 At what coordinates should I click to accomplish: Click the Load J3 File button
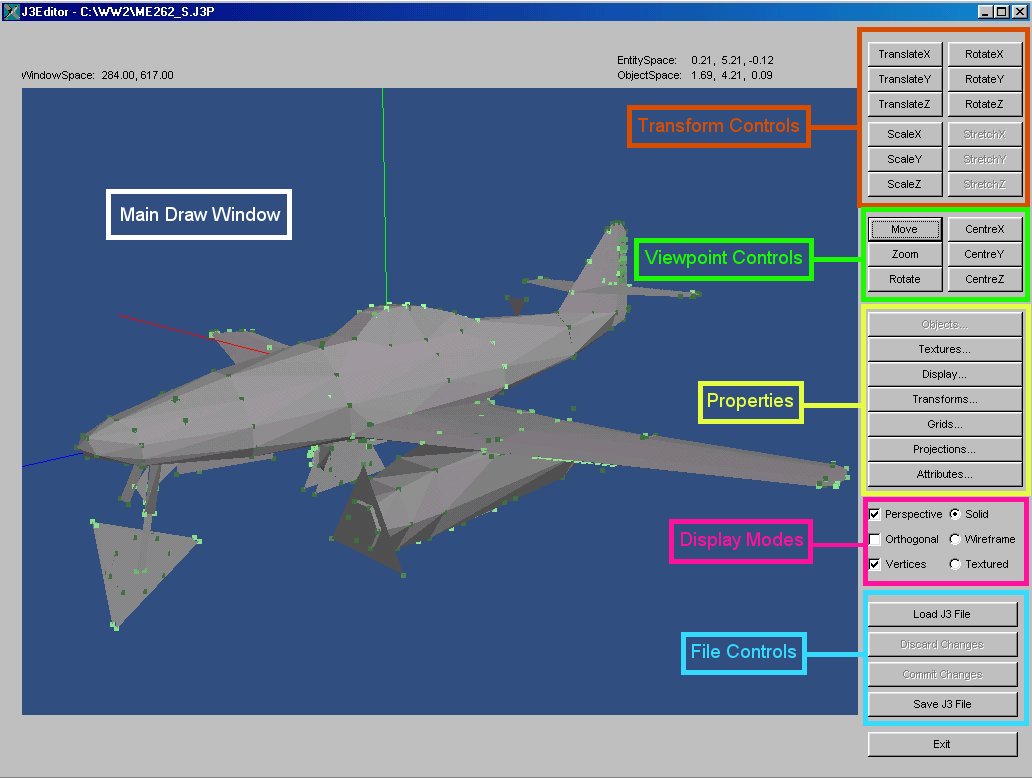942,614
